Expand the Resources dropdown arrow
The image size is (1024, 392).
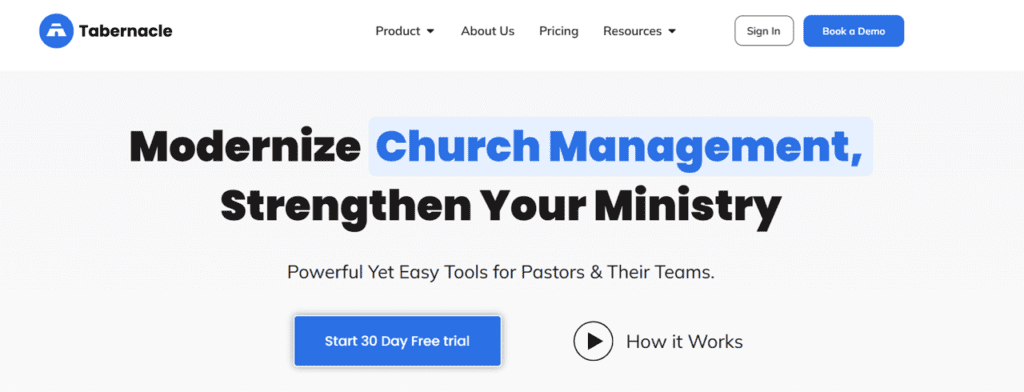[672, 31]
